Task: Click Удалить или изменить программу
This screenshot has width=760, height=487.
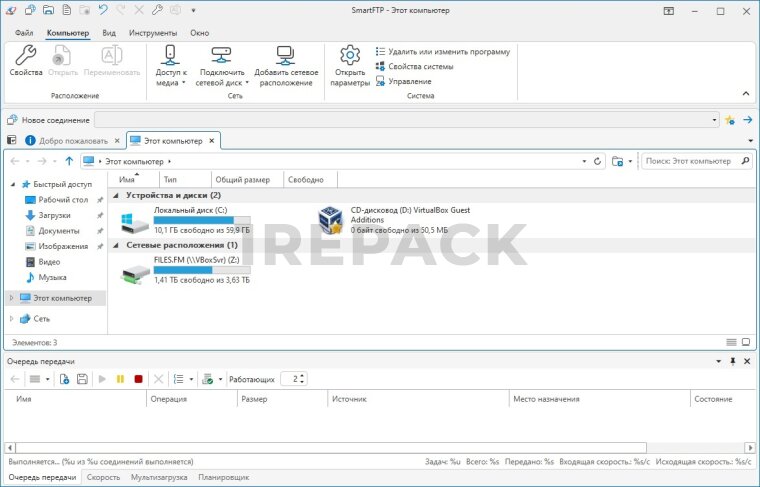Action: [x=442, y=51]
